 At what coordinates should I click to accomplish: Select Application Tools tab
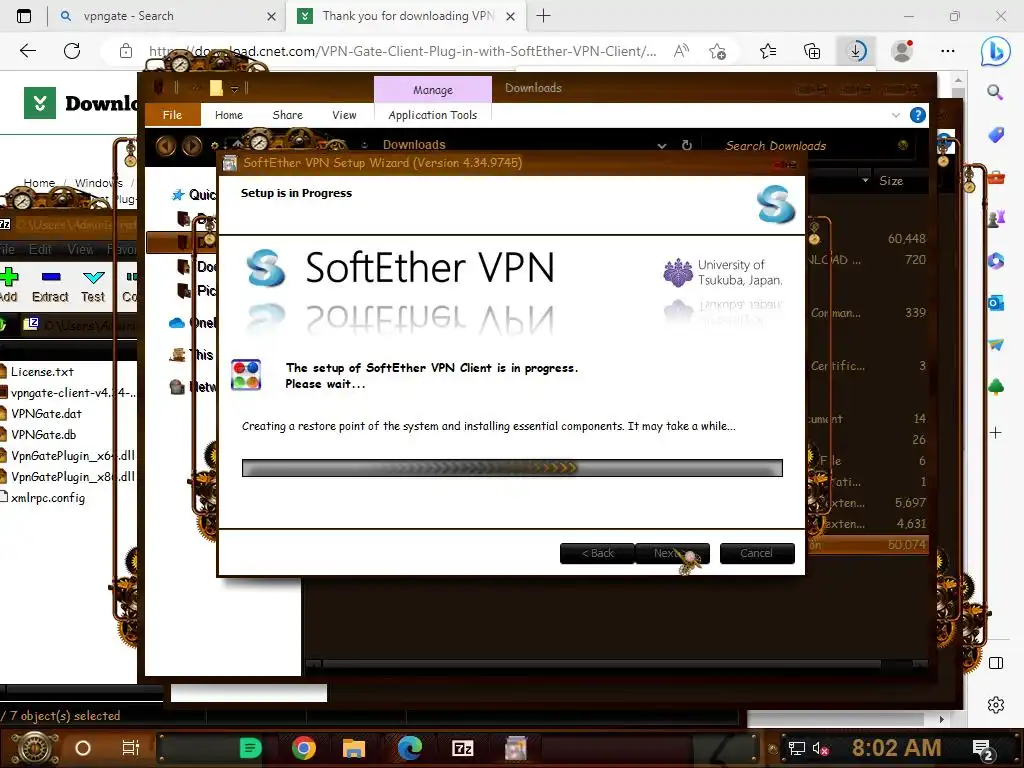click(432, 115)
